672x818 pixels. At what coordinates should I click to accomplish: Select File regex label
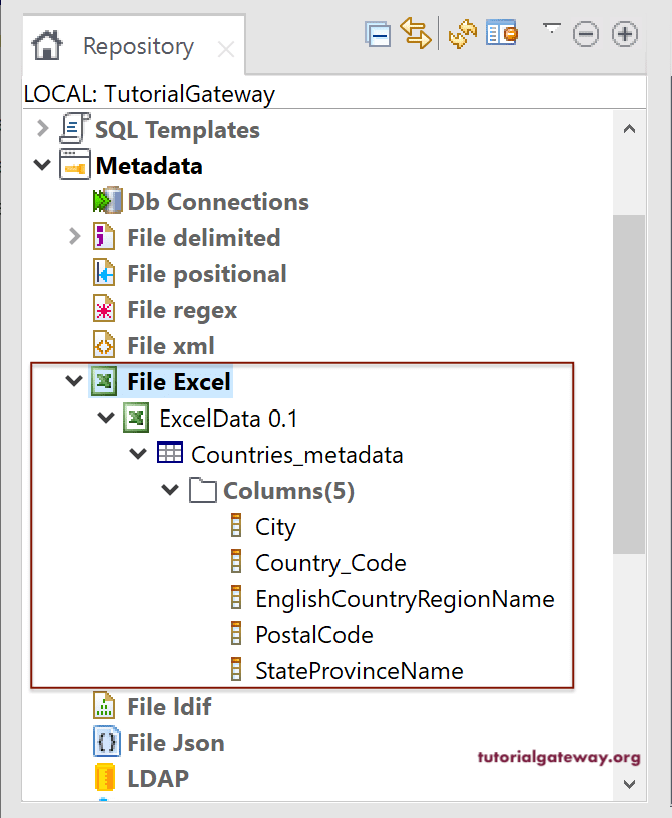pos(182,311)
